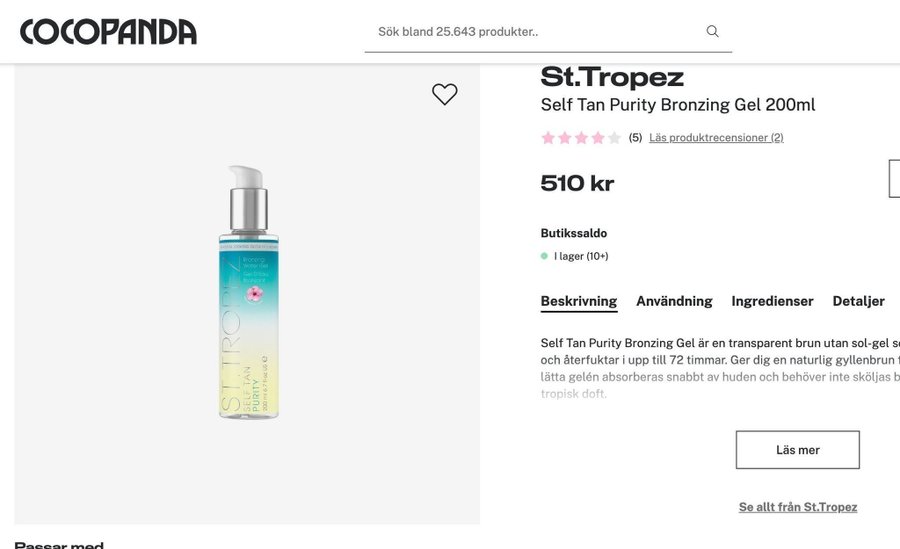Click the St.Tropez bottle product image

247,292
